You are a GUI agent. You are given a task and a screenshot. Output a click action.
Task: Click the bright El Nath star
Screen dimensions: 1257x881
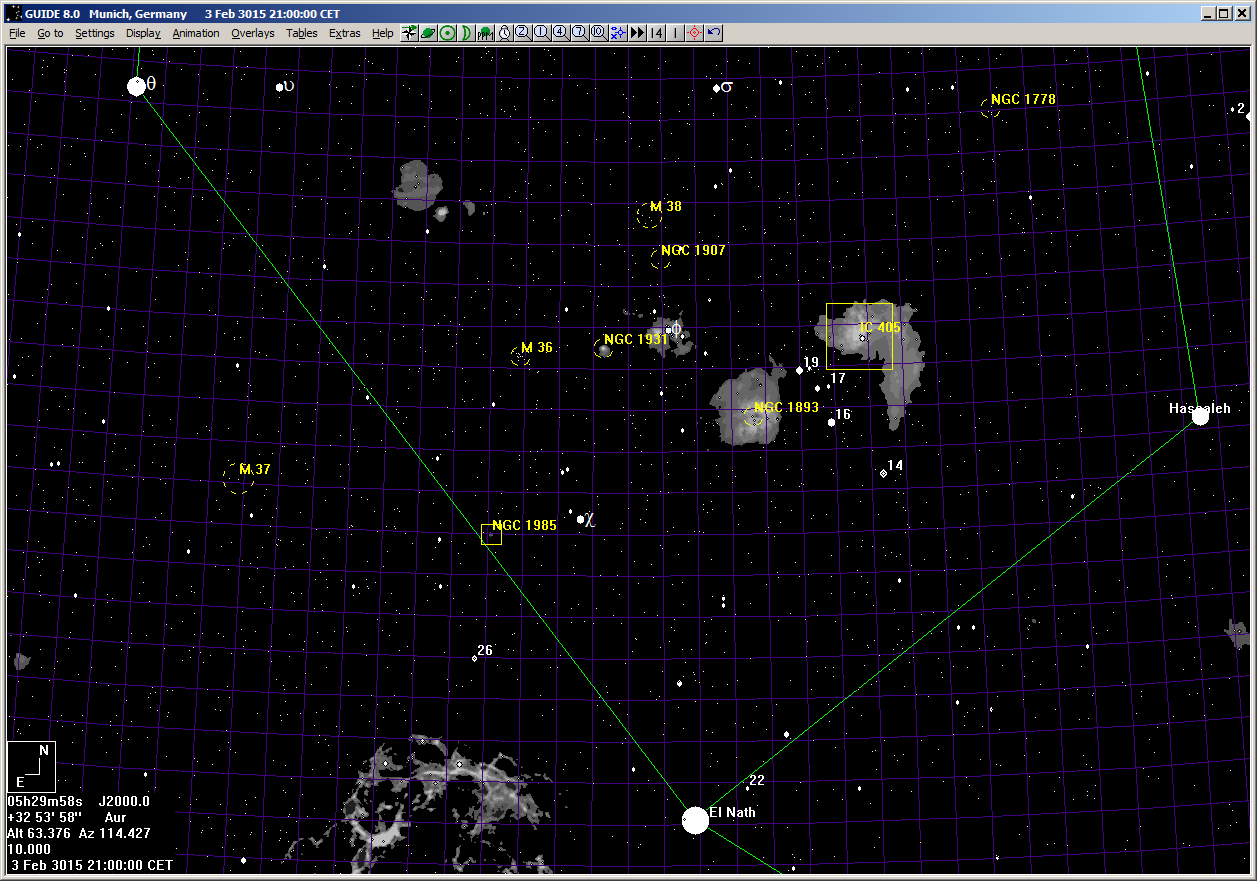coord(695,821)
